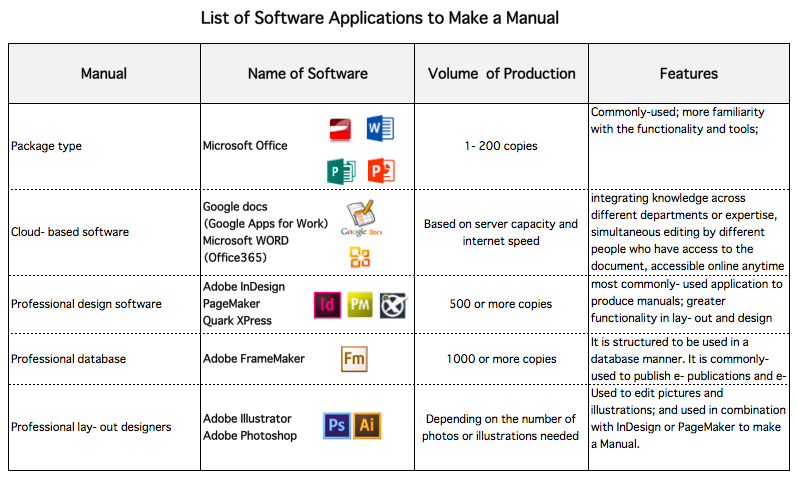Click the '500 or more copies' cell
The image size is (797, 478).
pyautogui.click(x=501, y=304)
